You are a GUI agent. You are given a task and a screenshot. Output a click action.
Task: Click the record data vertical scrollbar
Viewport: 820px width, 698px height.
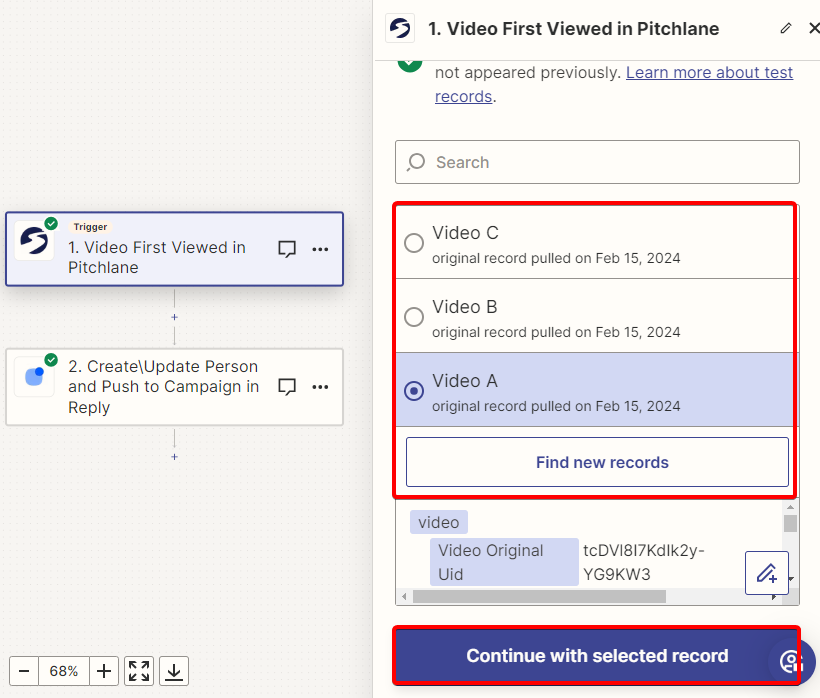point(790,523)
